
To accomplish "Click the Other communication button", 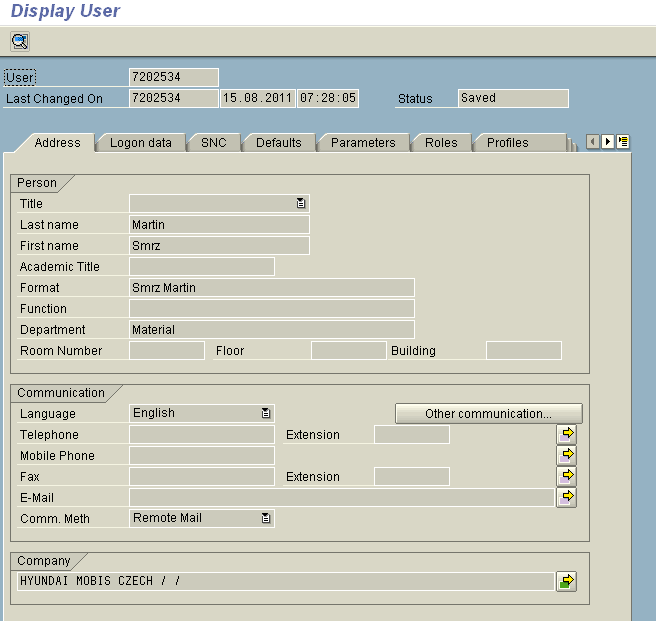I will point(488,413).
